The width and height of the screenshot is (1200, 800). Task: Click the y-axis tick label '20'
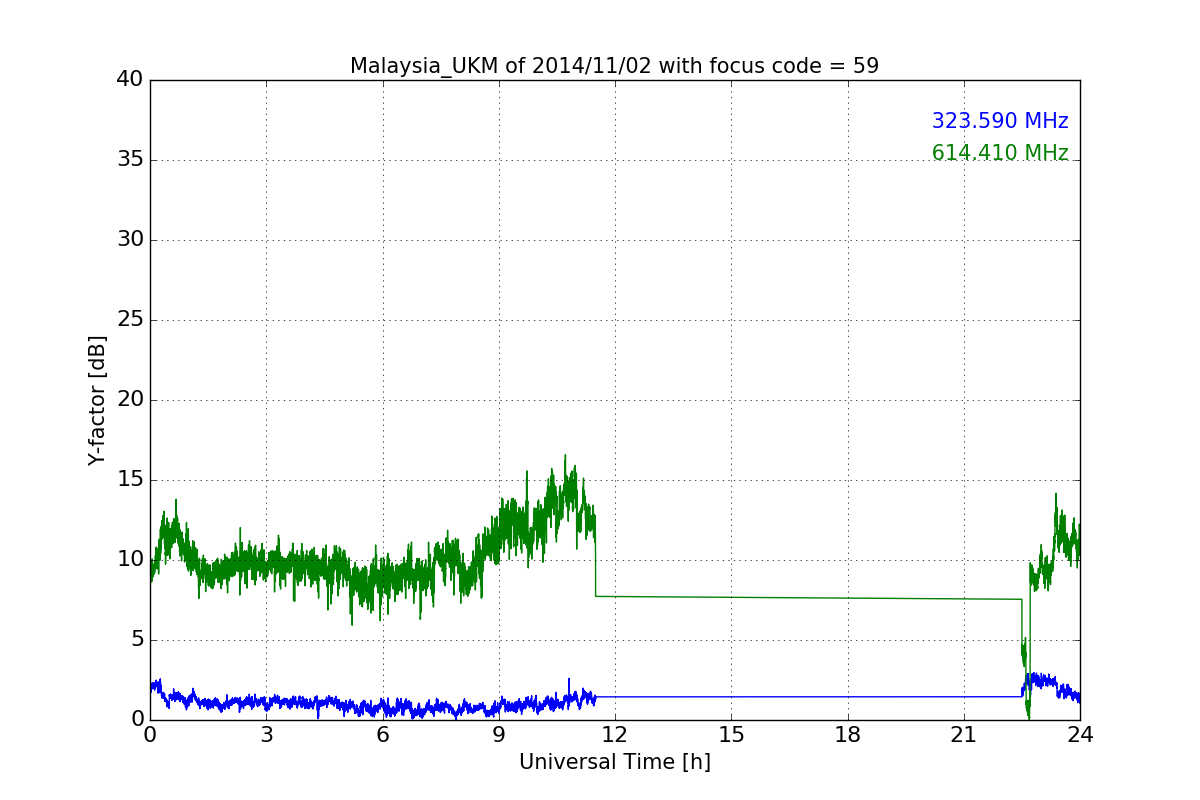[130, 400]
